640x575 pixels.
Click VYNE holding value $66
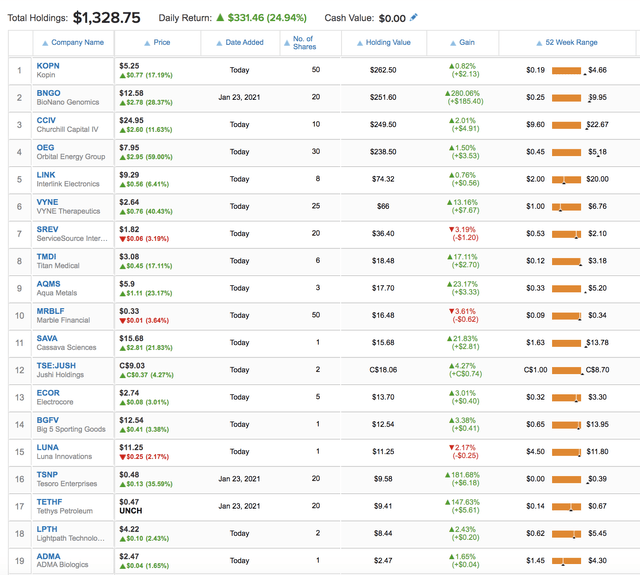click(x=383, y=206)
